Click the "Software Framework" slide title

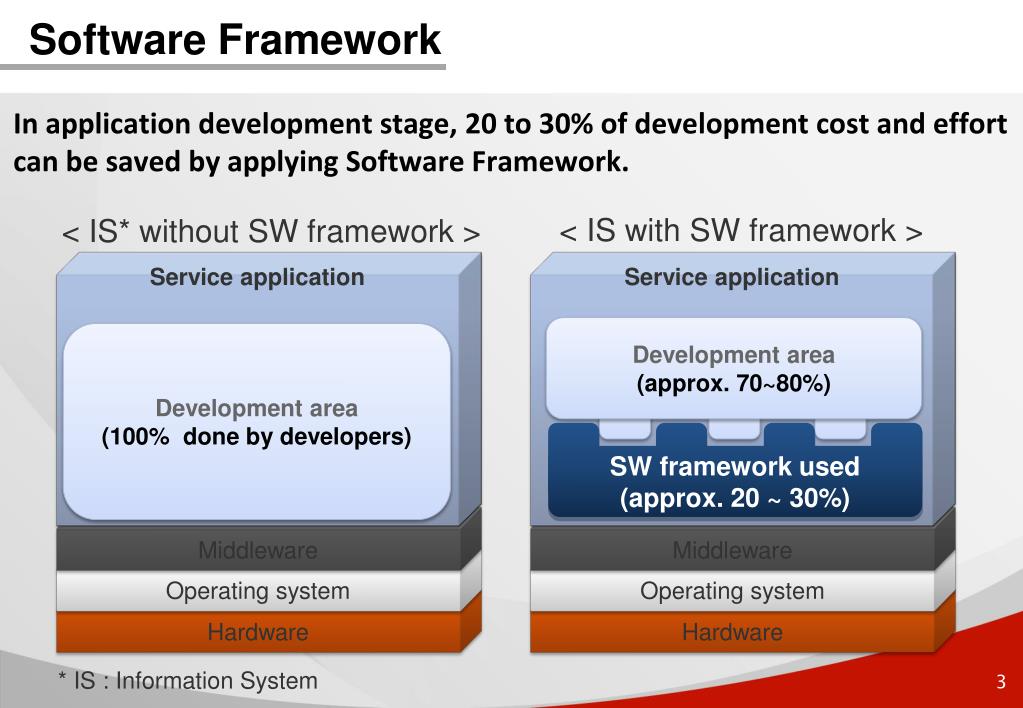[234, 40]
